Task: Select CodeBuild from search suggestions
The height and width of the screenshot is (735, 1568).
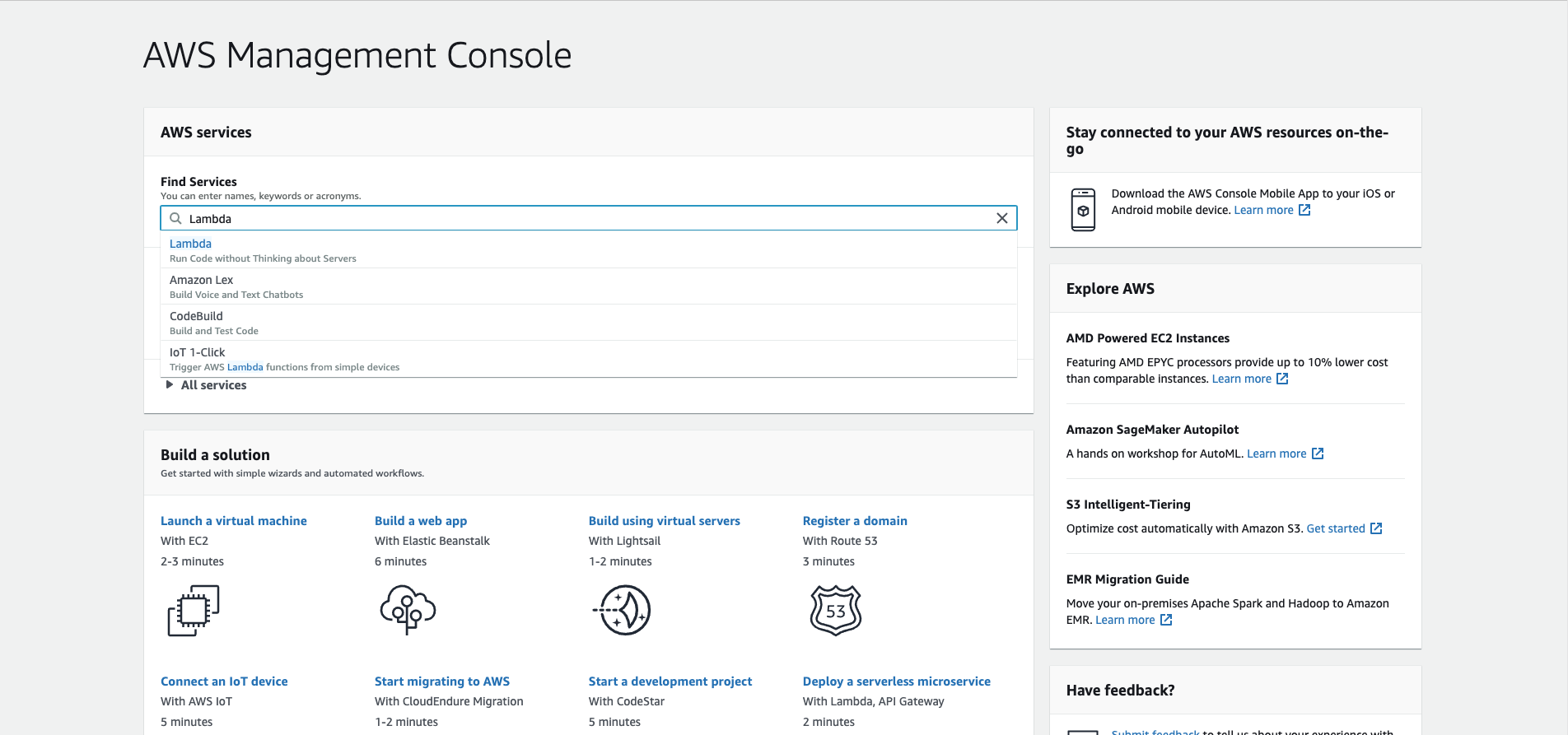Action: [x=589, y=323]
